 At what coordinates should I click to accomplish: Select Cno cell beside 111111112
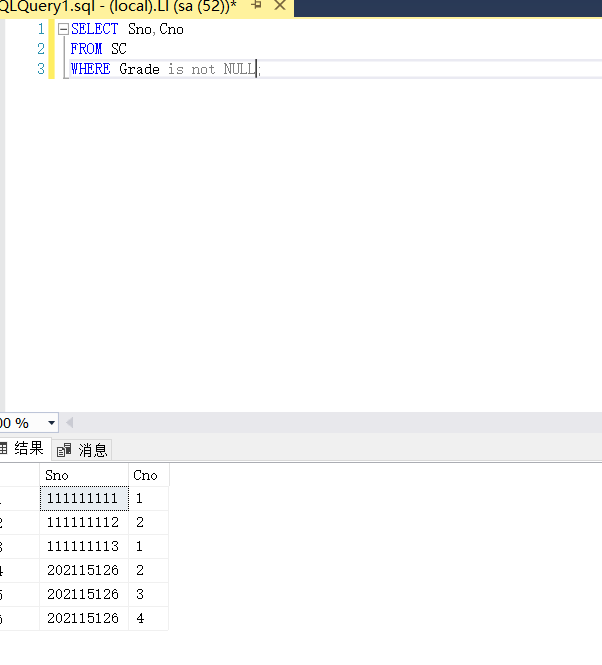pyautogui.click(x=148, y=522)
